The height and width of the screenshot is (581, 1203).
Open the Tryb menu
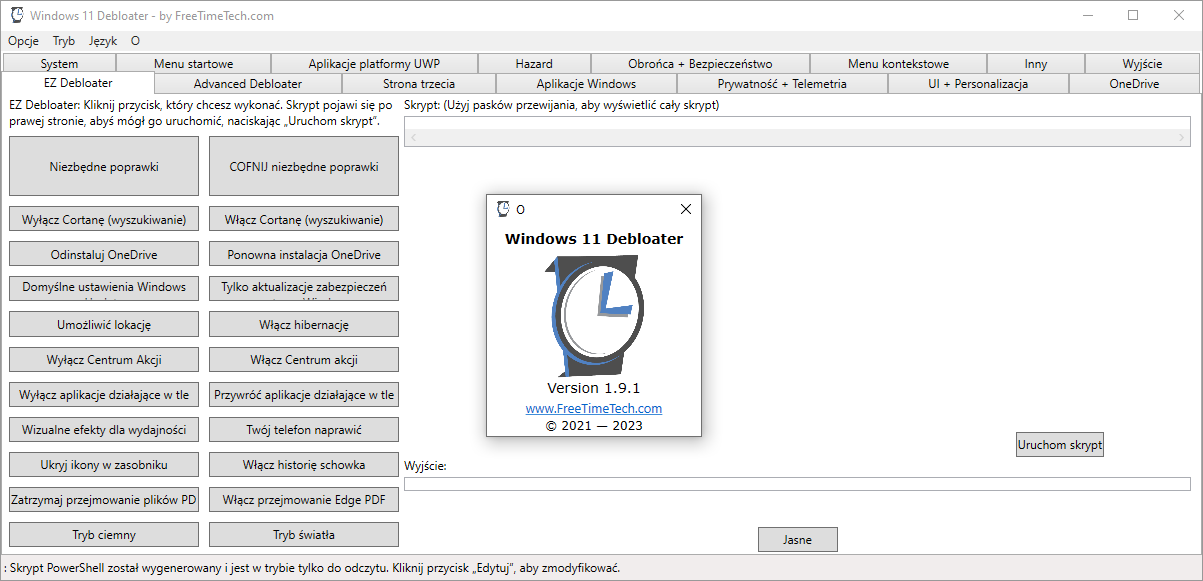click(64, 41)
